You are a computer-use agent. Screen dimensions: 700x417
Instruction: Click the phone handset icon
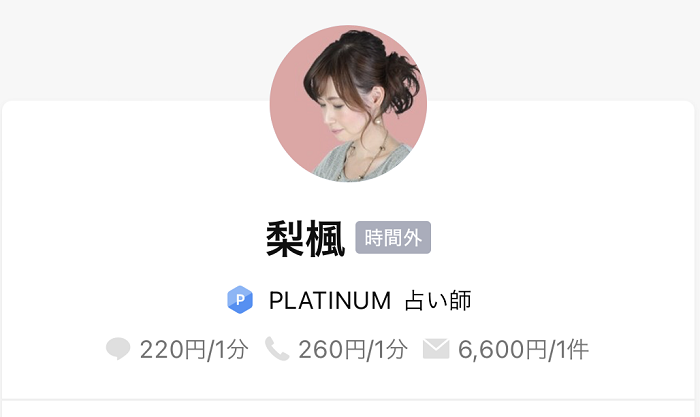(x=277, y=349)
